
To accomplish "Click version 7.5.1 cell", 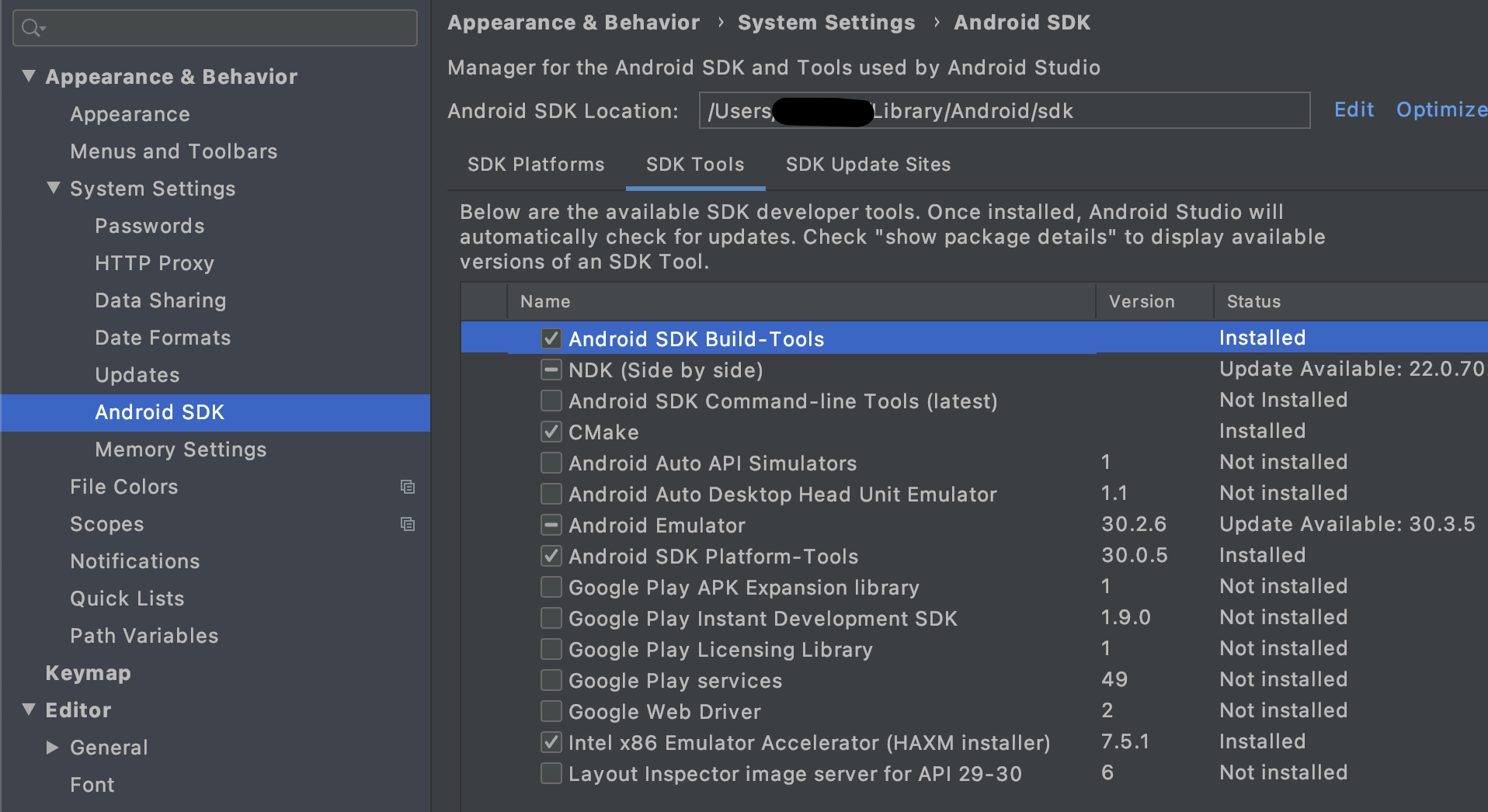I will (1125, 741).
